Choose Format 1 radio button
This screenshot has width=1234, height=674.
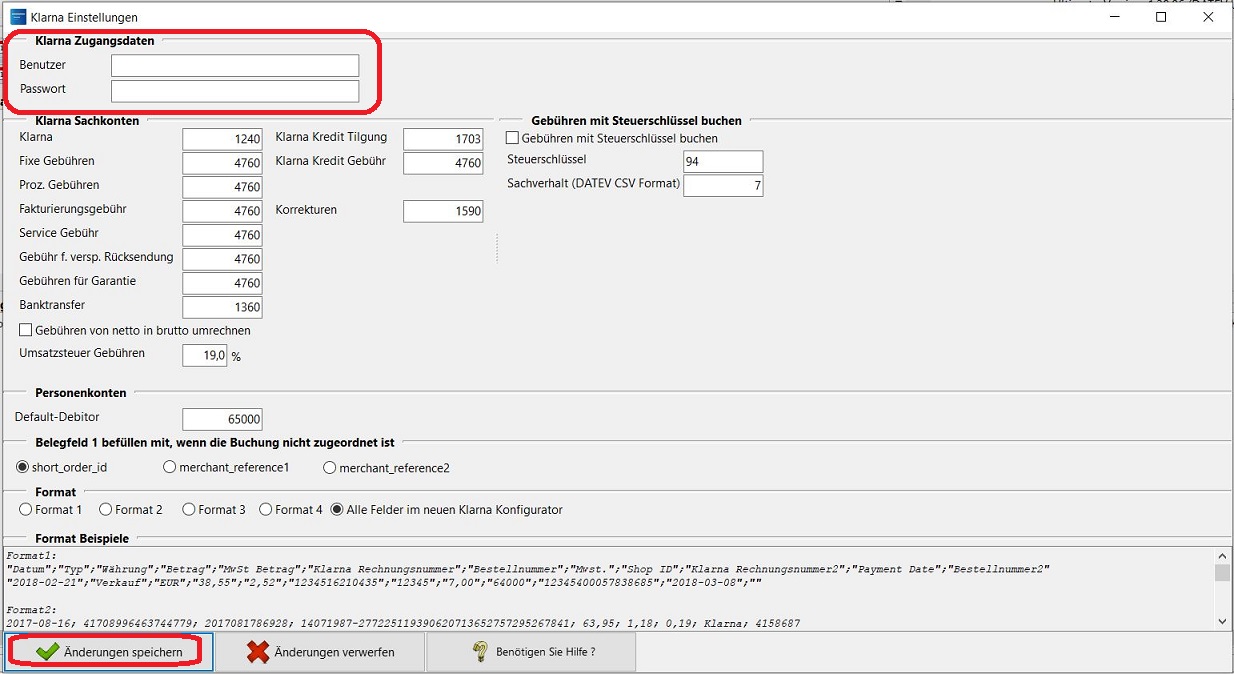coord(26,509)
